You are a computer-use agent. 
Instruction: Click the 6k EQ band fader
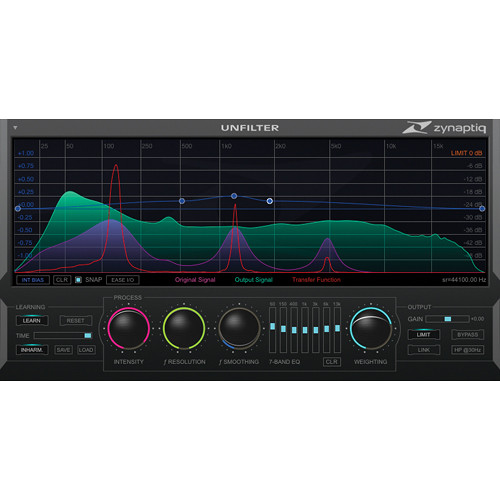pos(327,329)
